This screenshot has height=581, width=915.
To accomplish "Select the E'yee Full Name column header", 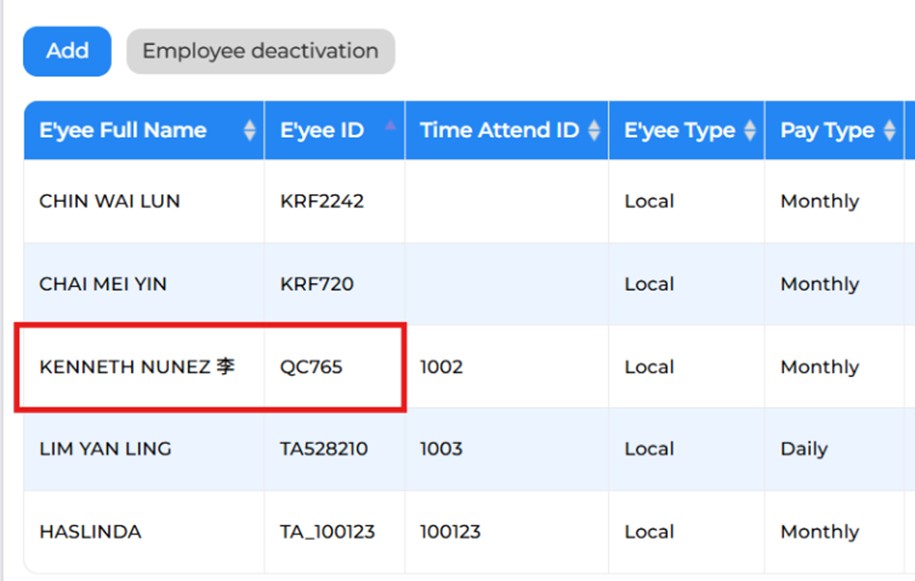I will [144, 130].
